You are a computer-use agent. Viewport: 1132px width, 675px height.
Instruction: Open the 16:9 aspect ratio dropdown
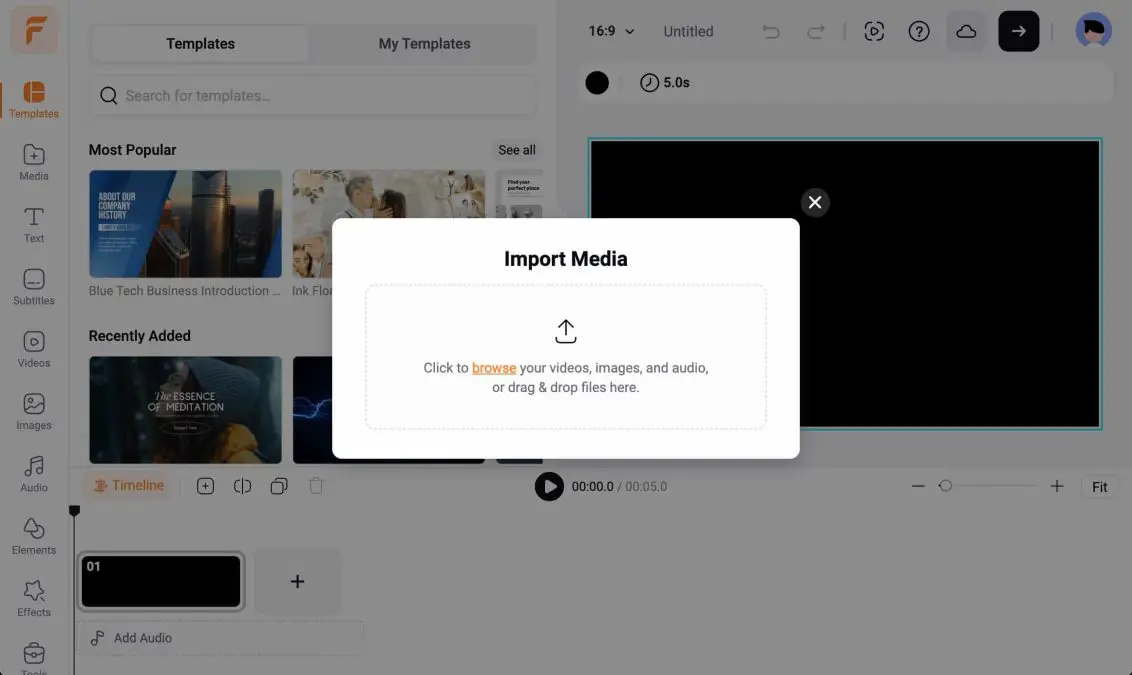click(x=611, y=31)
